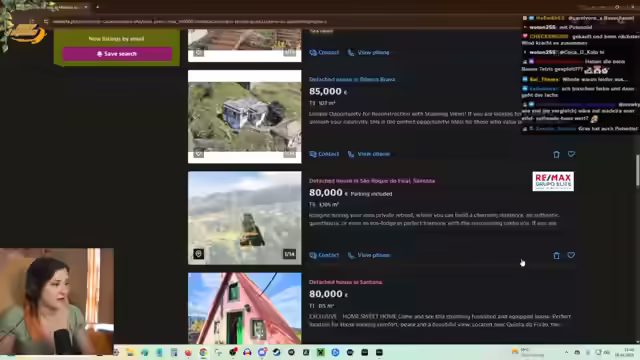Discard the 85,000 € listing with trash icon
The height and width of the screenshot is (360, 640).
pos(556,154)
